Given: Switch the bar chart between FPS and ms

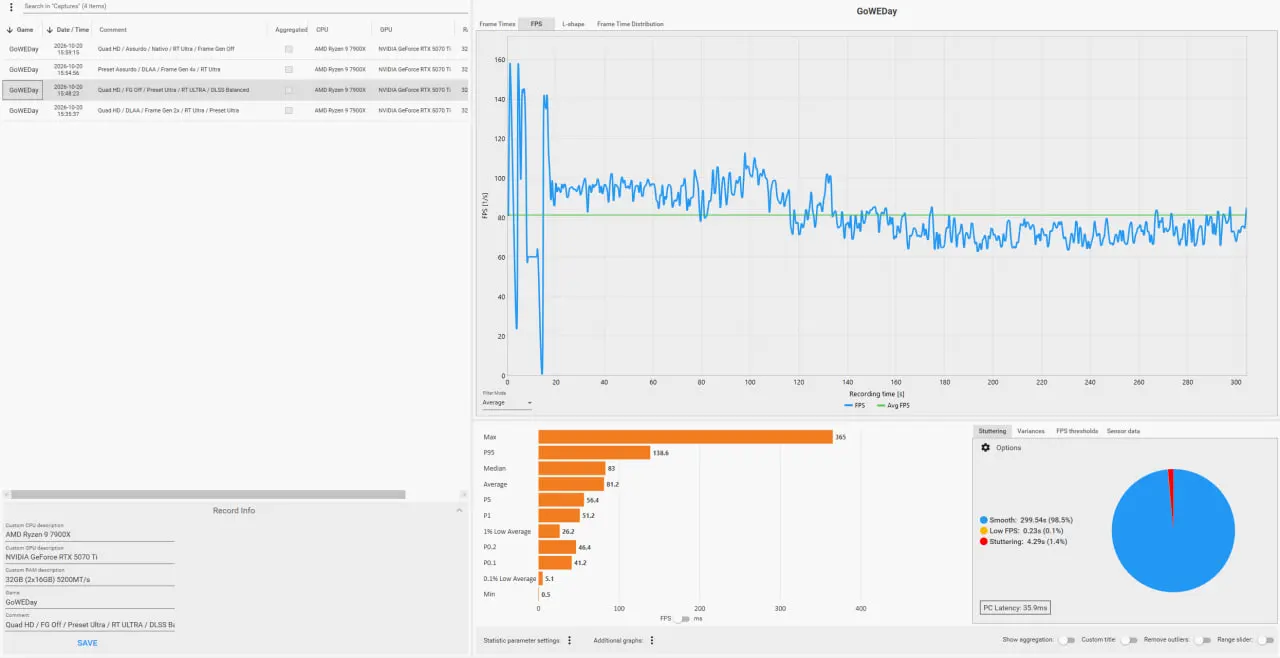Looking at the screenshot, I should coord(683,619).
